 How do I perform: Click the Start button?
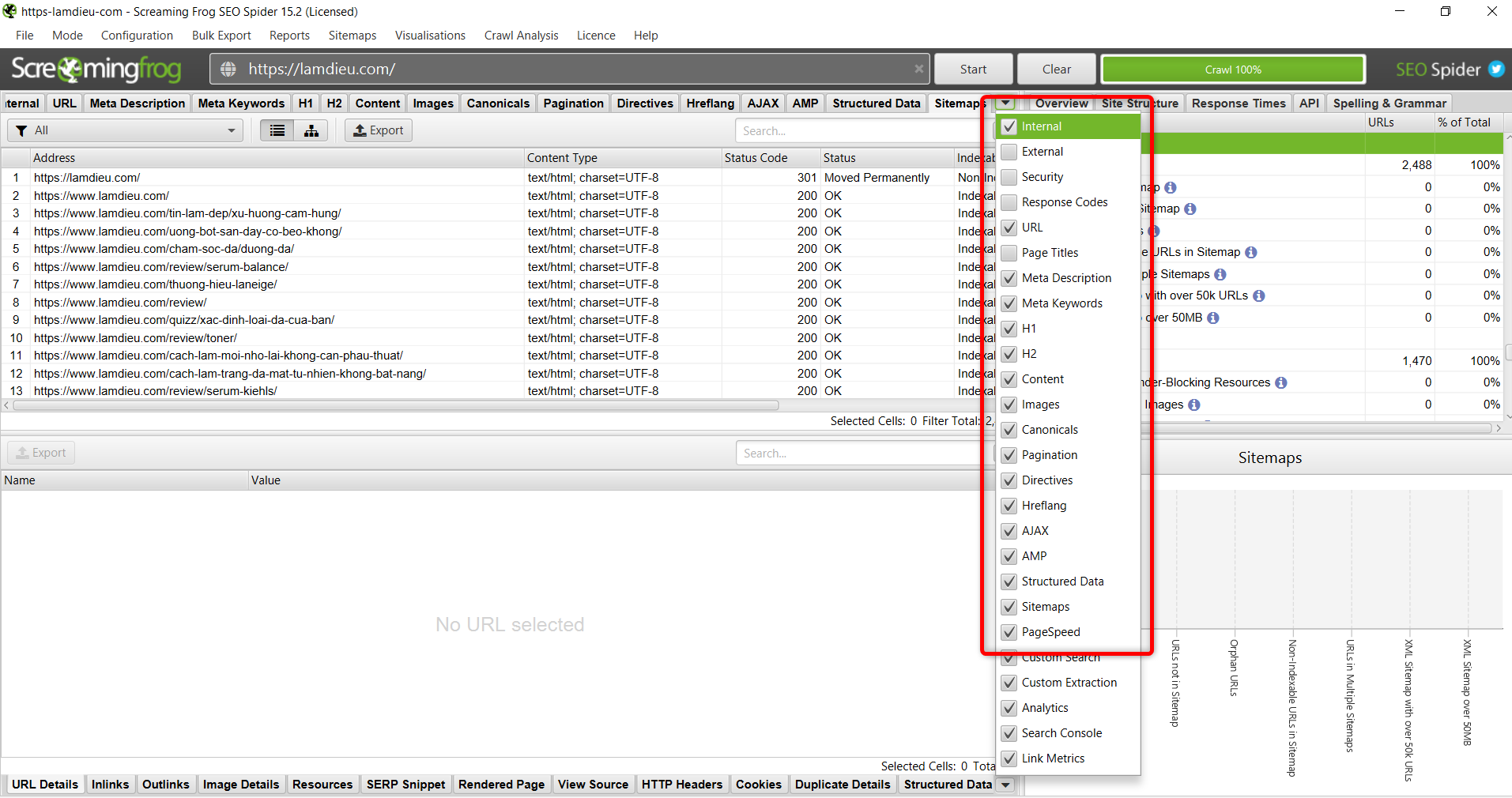pyautogui.click(x=973, y=69)
